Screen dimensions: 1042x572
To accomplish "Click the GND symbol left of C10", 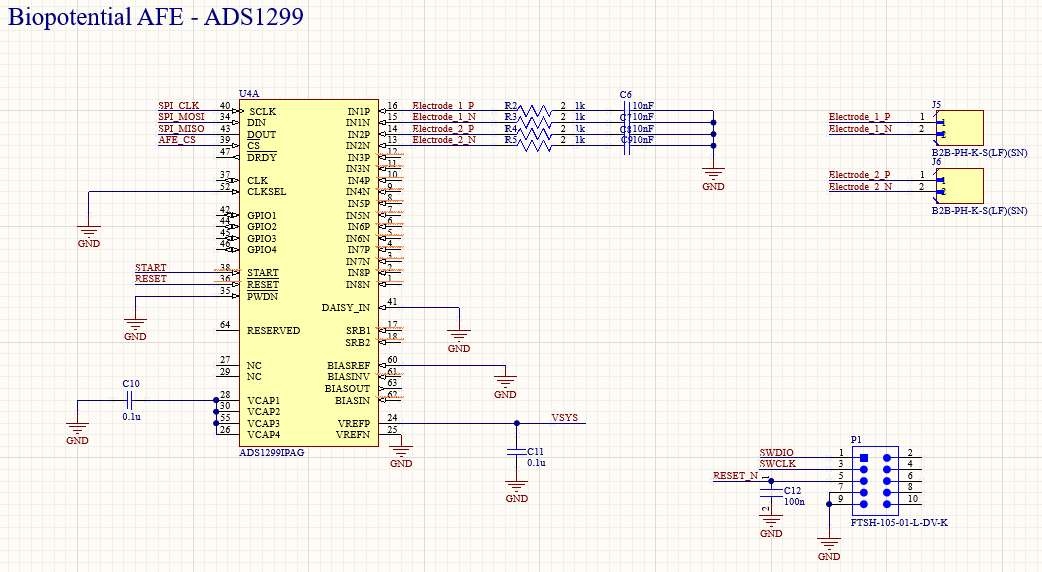I will [x=77, y=434].
